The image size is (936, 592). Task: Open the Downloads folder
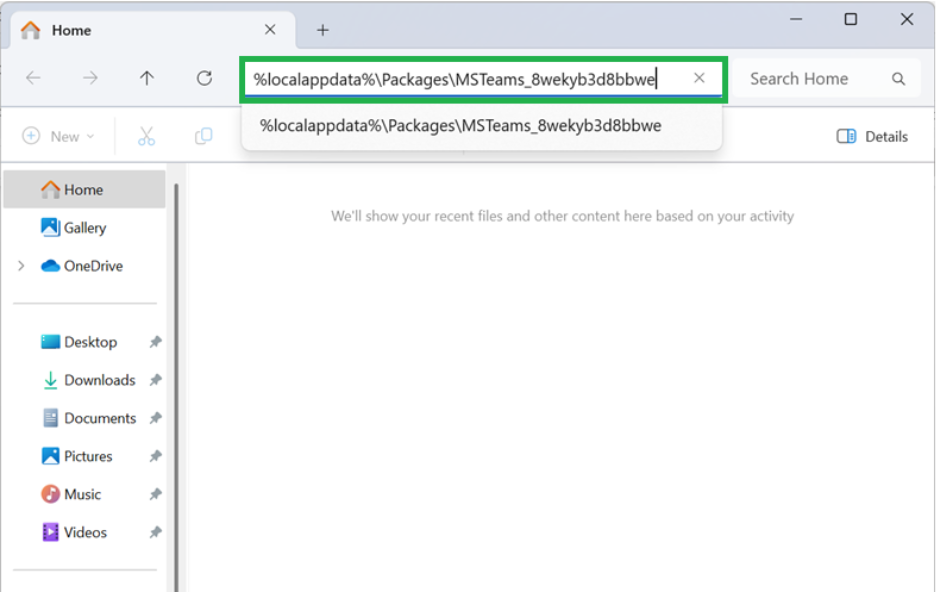[88, 380]
